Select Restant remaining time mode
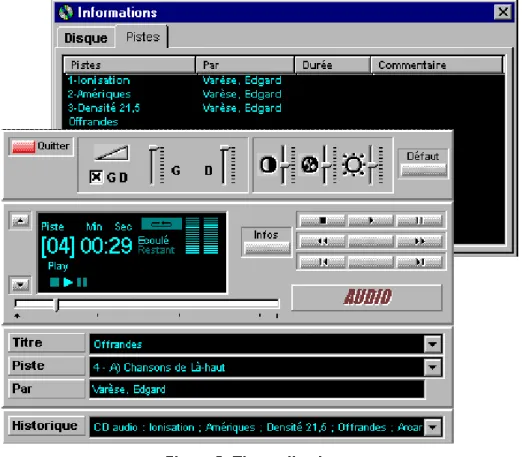This screenshot has height=457, width=522. tap(156, 250)
